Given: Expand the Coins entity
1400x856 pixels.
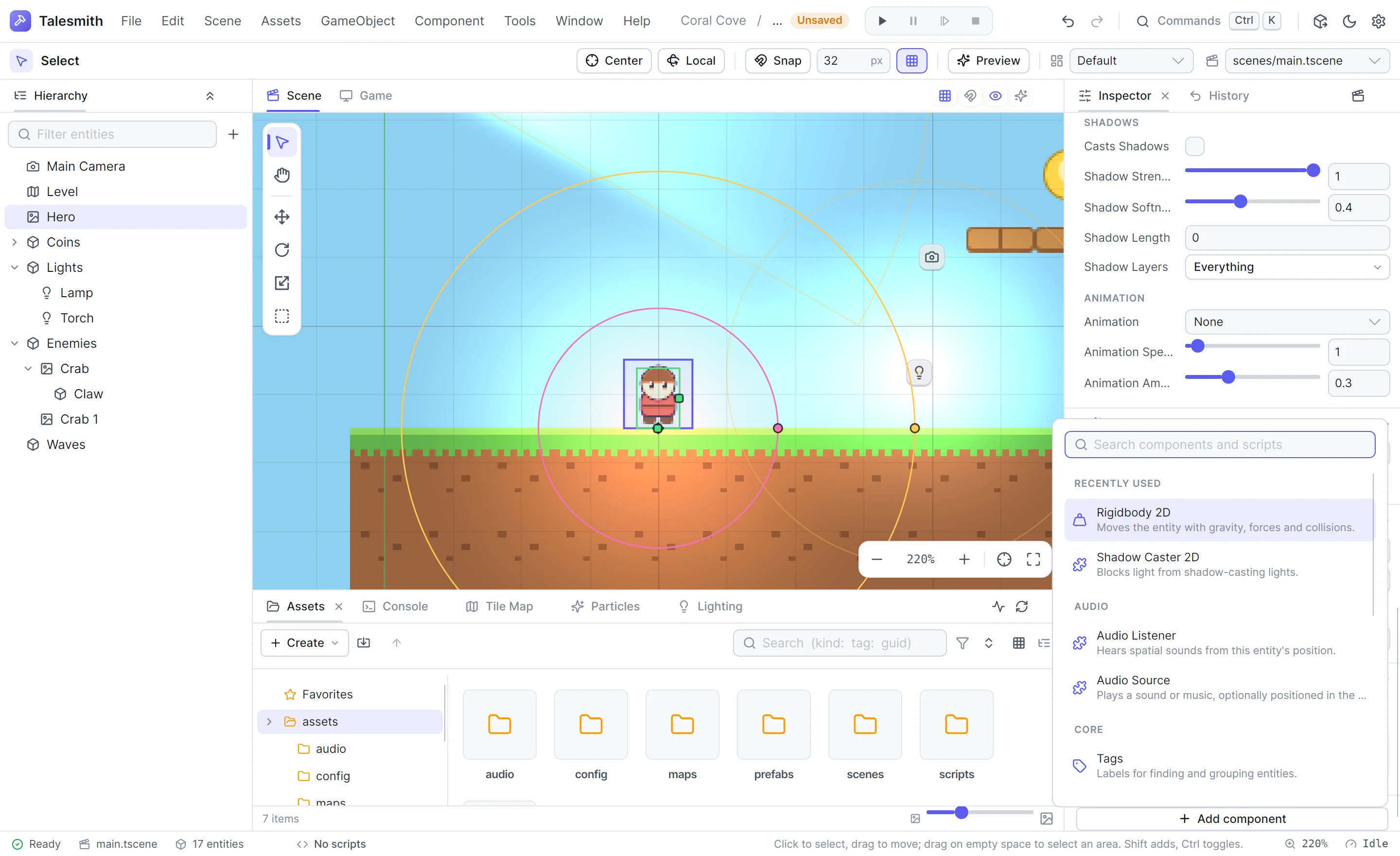Looking at the screenshot, I should pos(15,242).
